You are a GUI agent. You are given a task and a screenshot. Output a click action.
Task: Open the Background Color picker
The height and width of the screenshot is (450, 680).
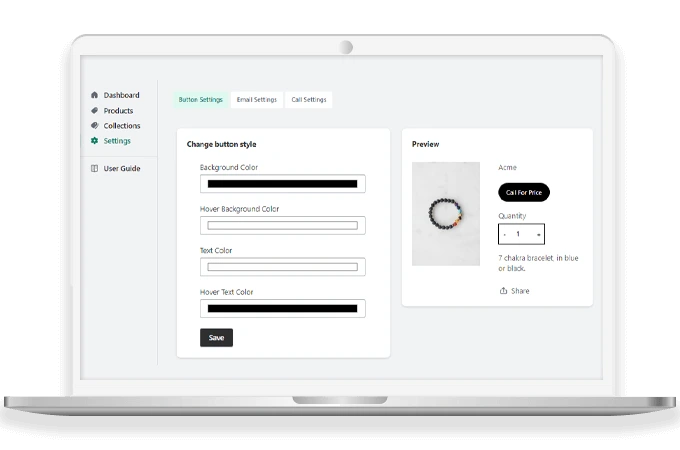pos(282,184)
